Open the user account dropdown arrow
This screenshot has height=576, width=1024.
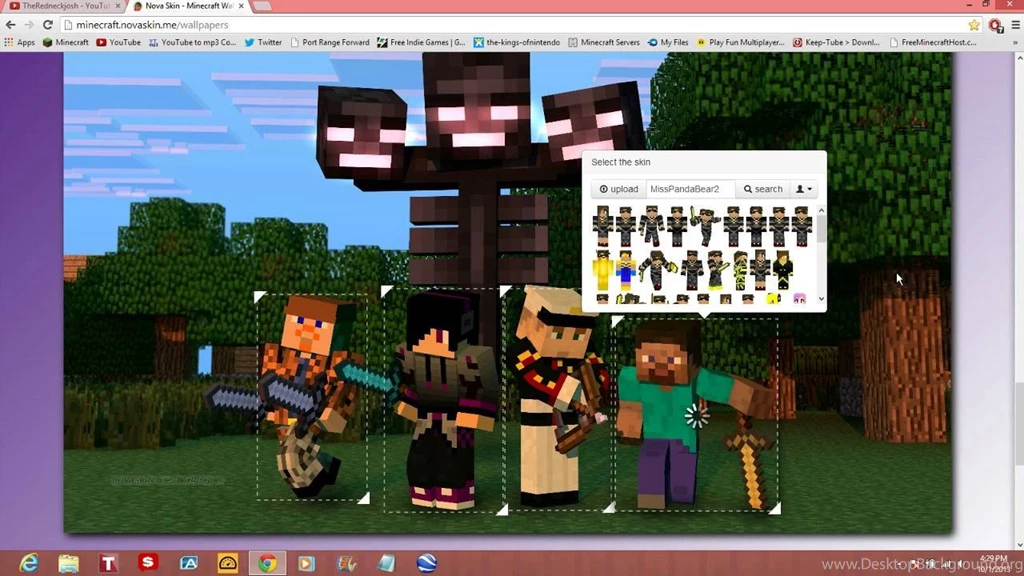[x=811, y=189]
